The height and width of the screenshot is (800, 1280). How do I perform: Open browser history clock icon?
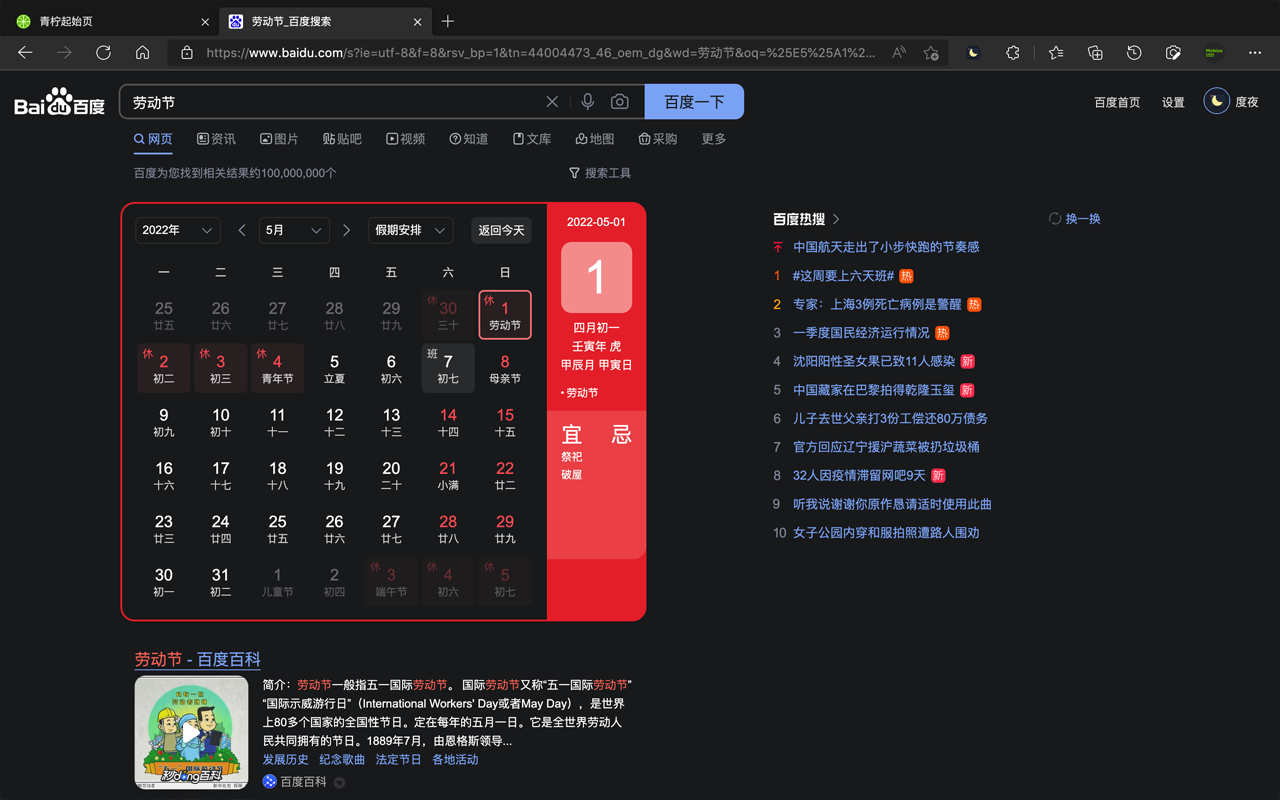point(1134,53)
